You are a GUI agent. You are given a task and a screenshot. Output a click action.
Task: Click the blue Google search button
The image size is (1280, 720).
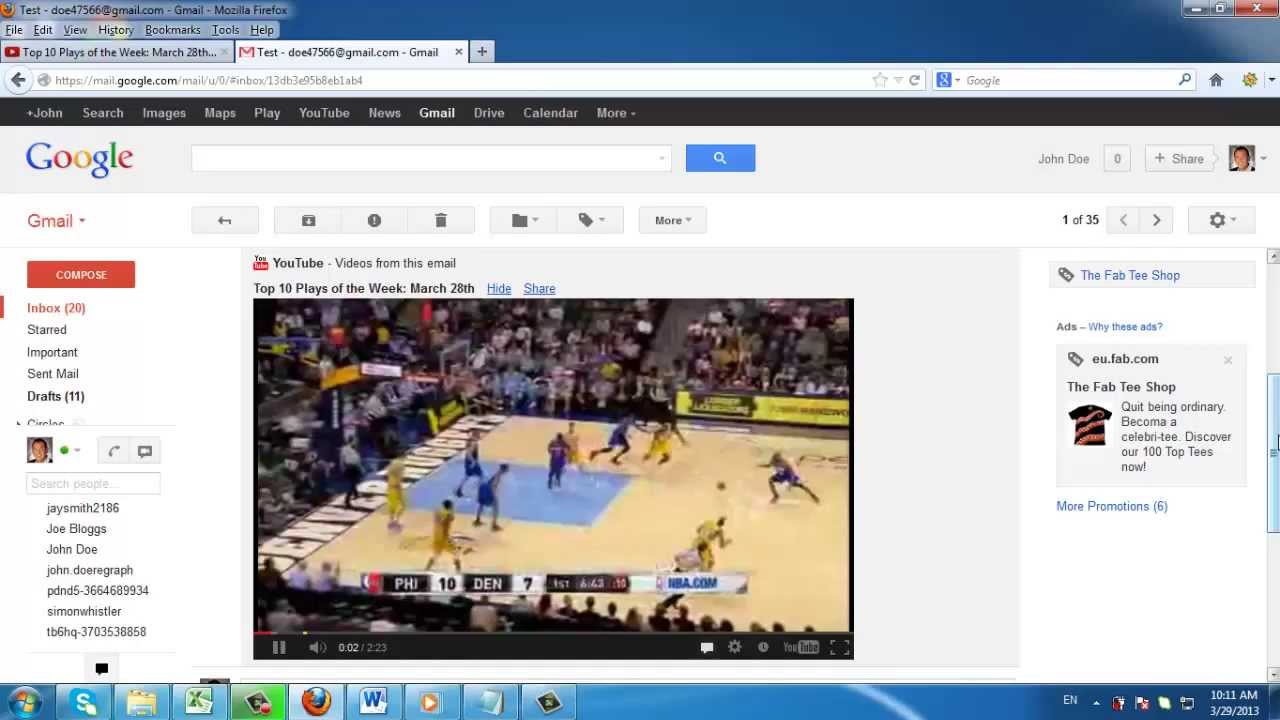pos(720,158)
